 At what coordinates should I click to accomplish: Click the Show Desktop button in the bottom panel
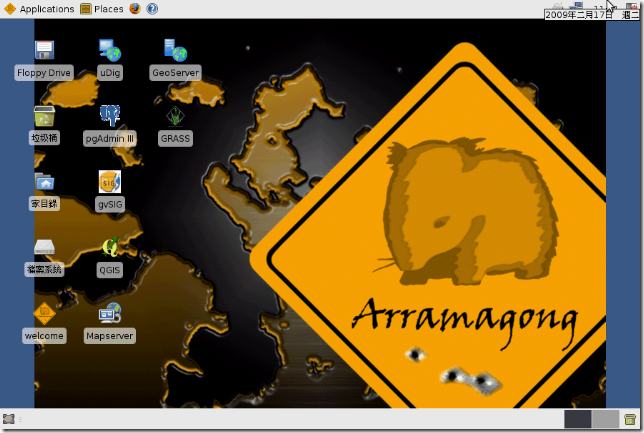9,419
